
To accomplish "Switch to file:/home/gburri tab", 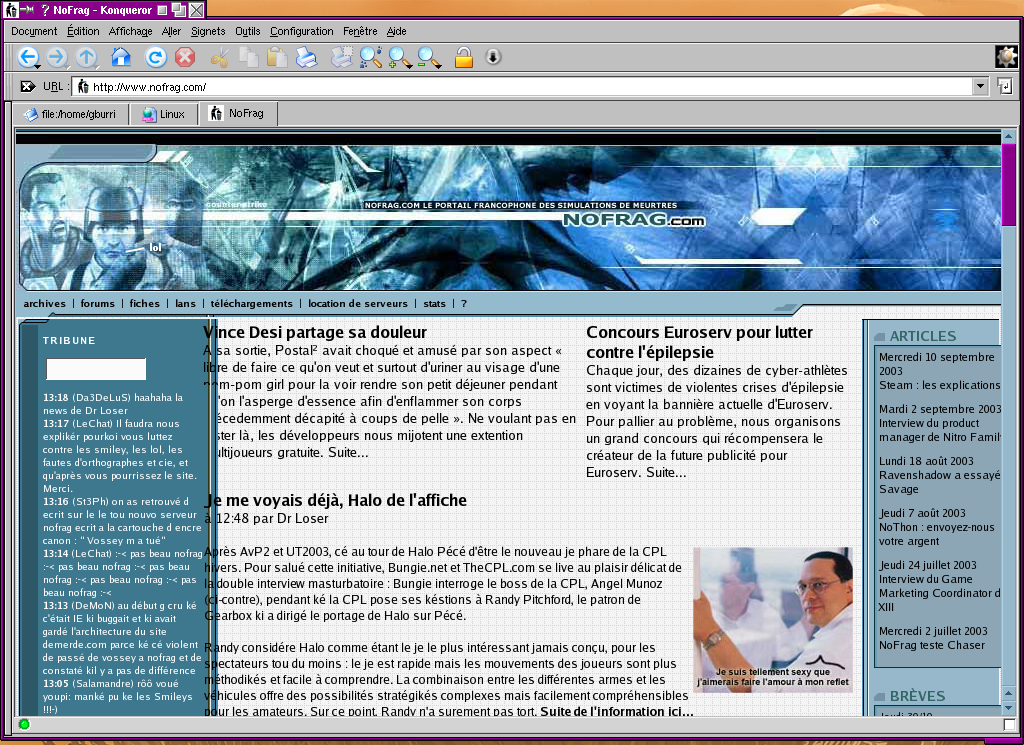I will [x=71, y=114].
